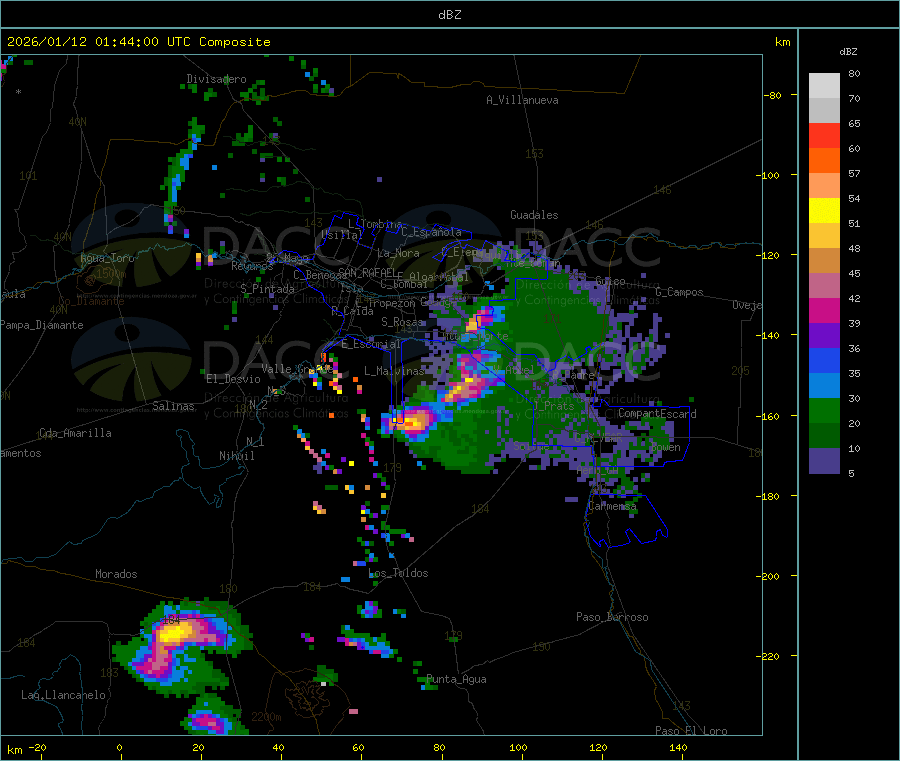Screen dimensions: 900x761
Task: Click the Los_Toldos map label
Action: pos(398,573)
